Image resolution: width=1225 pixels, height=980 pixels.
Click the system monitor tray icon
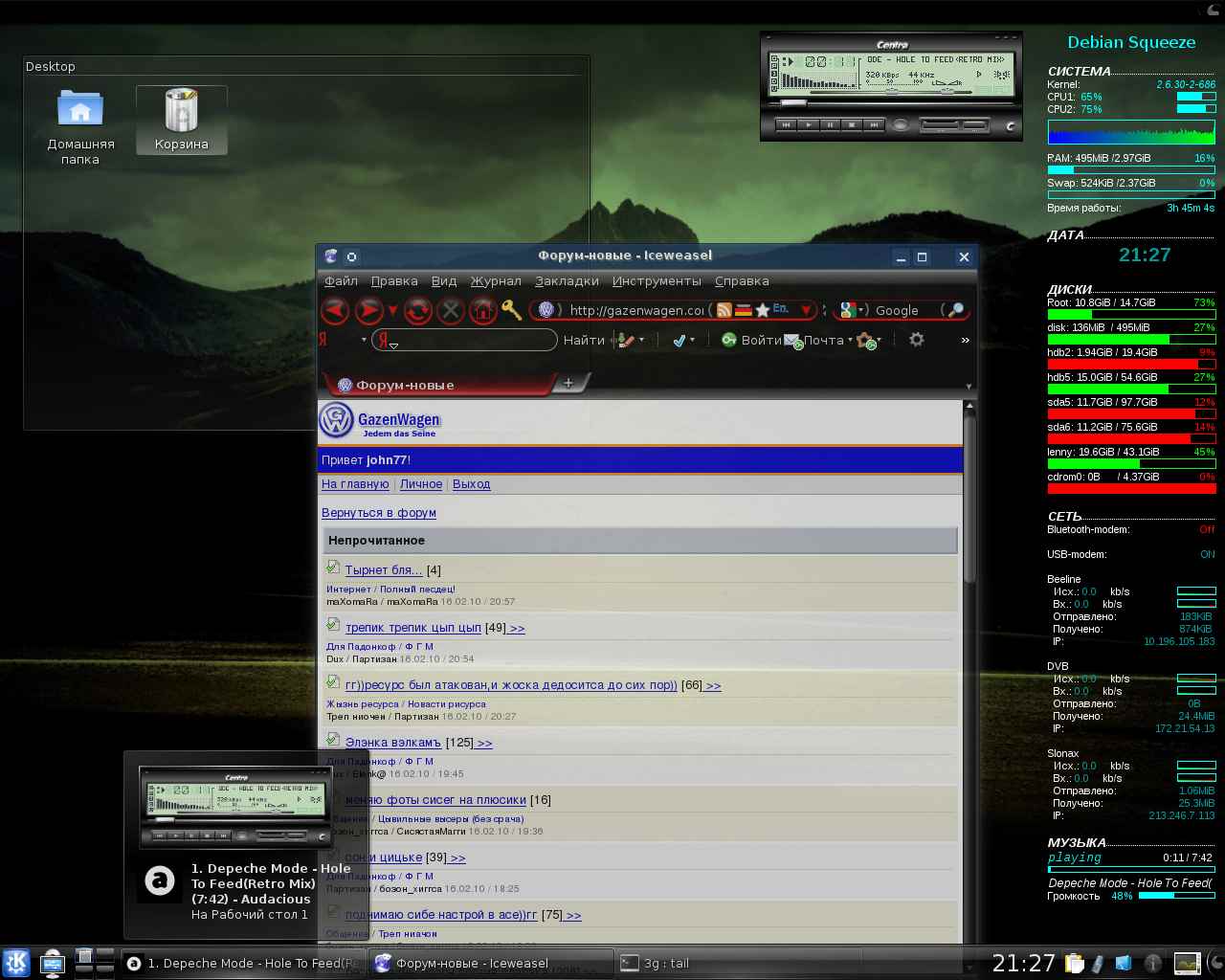pos(1187,963)
